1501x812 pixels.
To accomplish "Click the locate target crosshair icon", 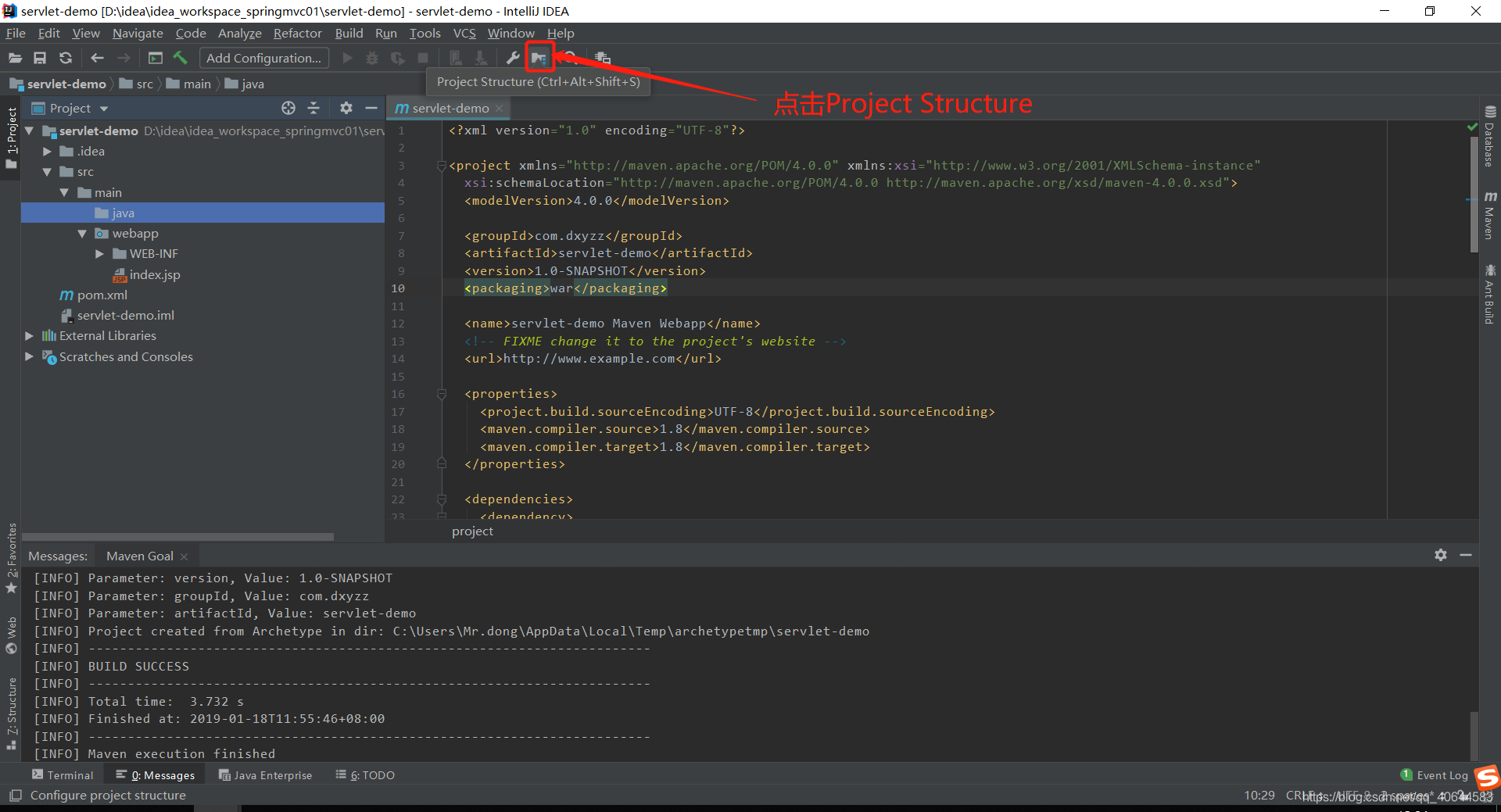I will [288, 108].
